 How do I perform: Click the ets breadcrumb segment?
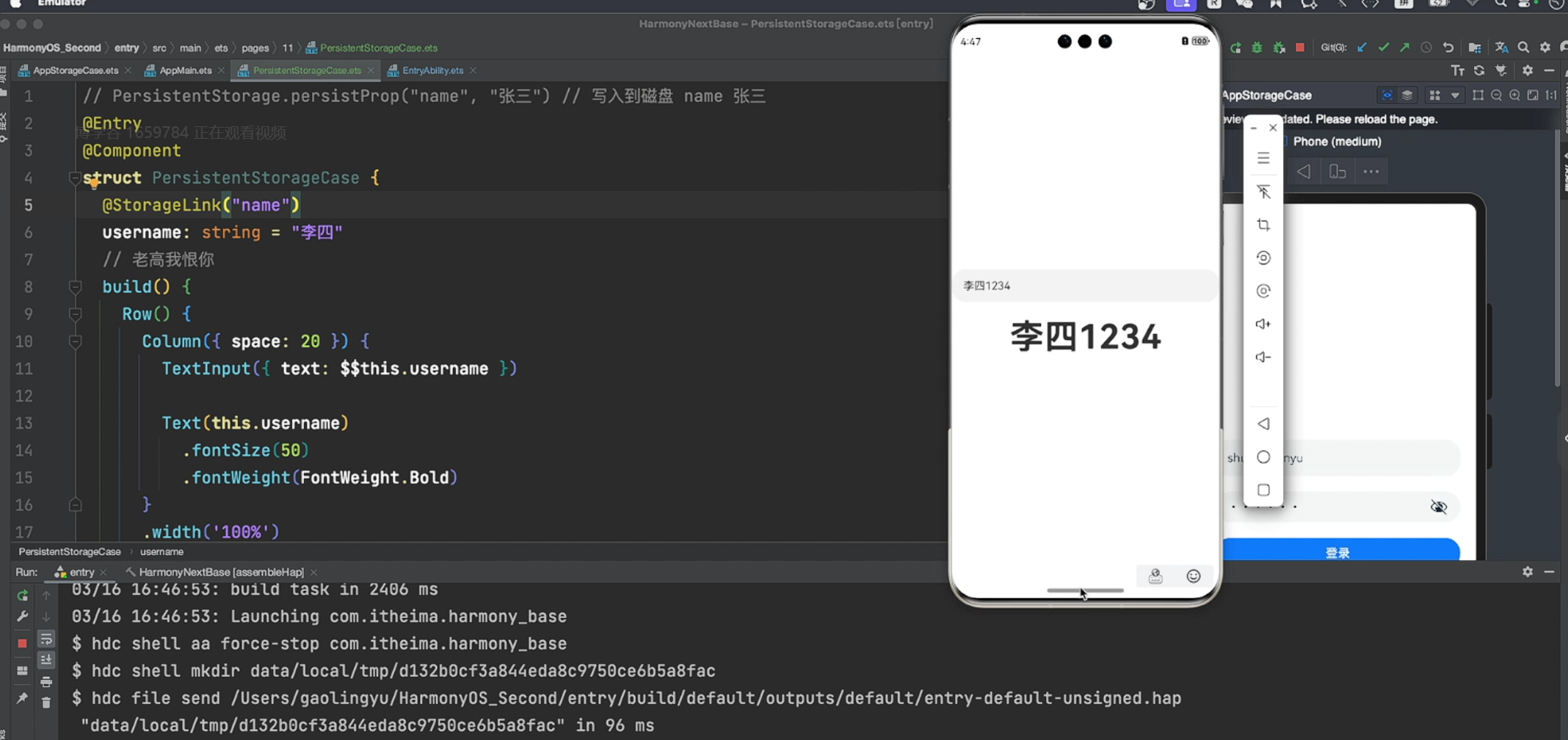click(x=221, y=48)
